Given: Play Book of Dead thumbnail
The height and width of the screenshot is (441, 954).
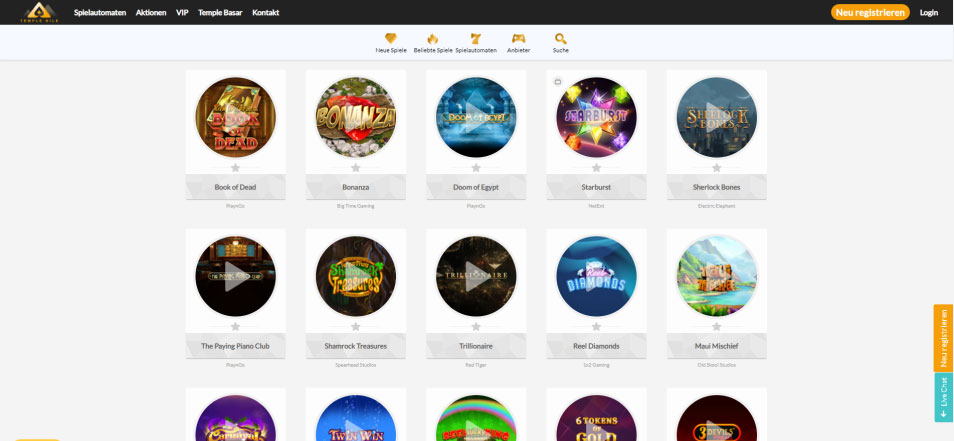Looking at the screenshot, I should point(235,117).
